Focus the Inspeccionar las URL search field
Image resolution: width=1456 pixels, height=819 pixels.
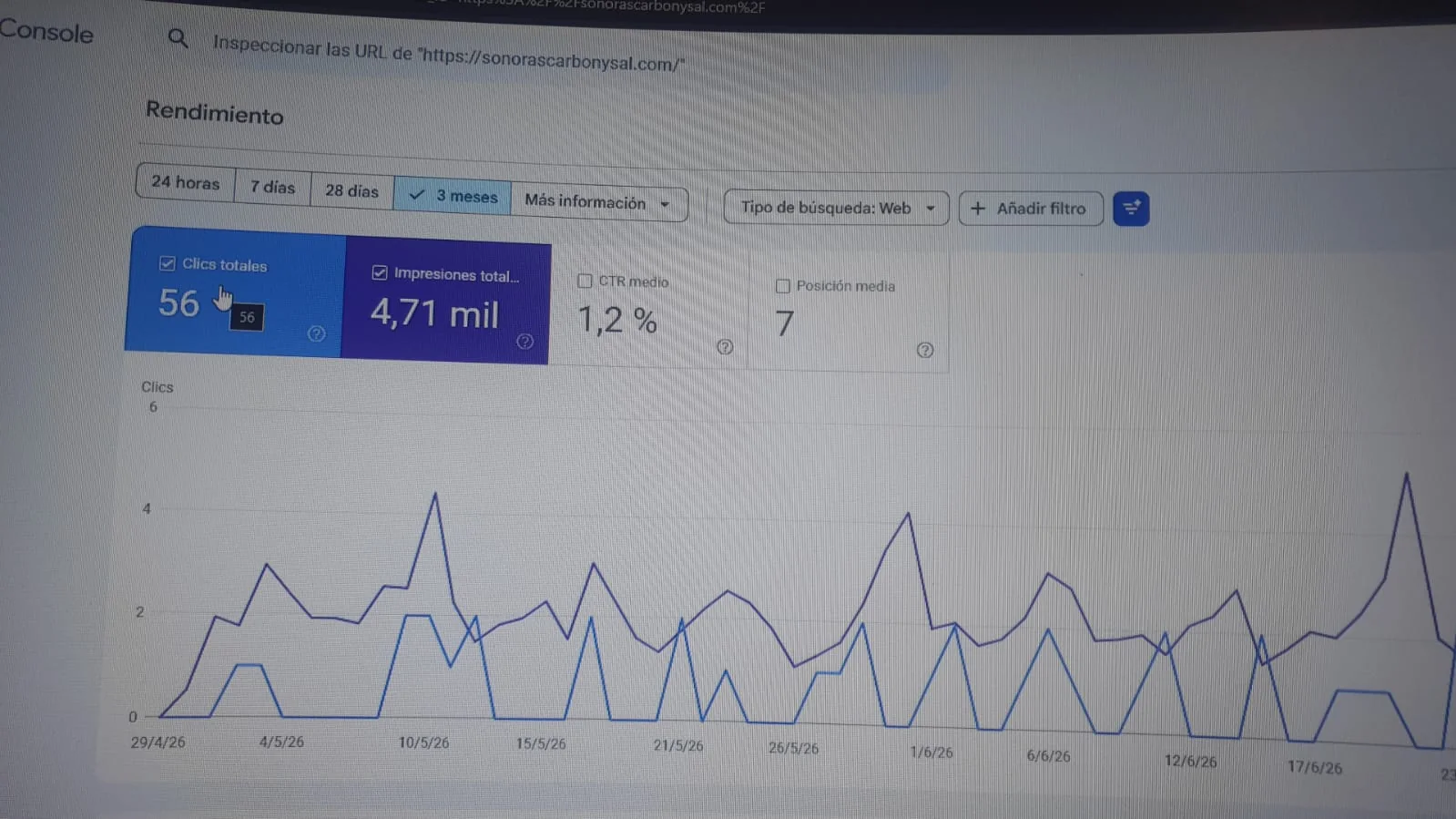click(x=448, y=55)
